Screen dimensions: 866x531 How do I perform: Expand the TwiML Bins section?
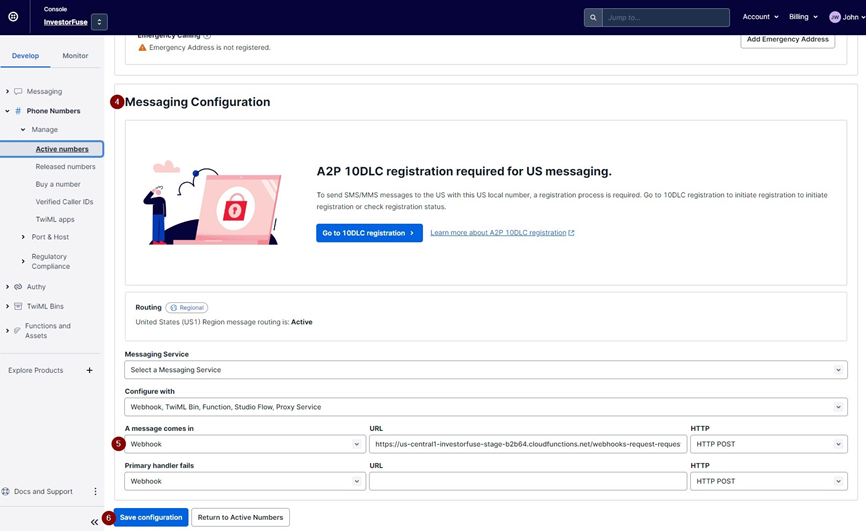click(x=7, y=306)
